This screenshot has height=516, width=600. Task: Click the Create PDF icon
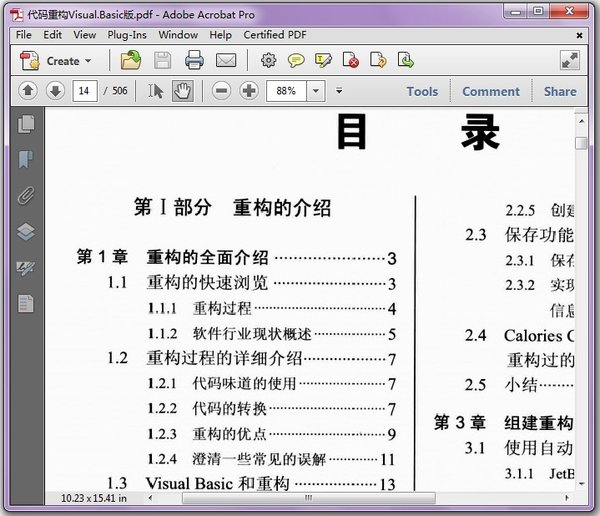pyautogui.click(x=29, y=60)
